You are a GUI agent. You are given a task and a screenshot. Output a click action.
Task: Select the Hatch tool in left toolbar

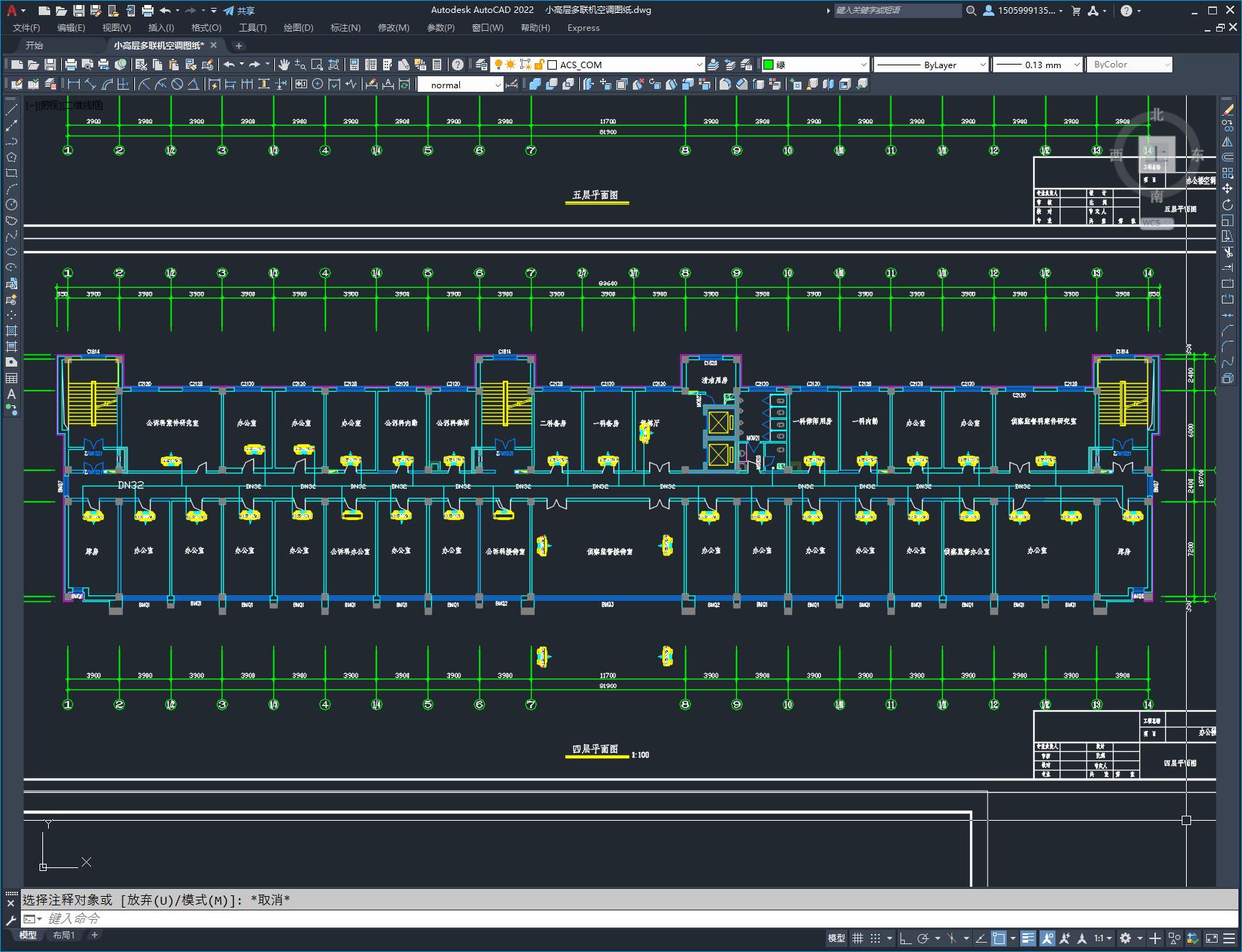pos(11,331)
